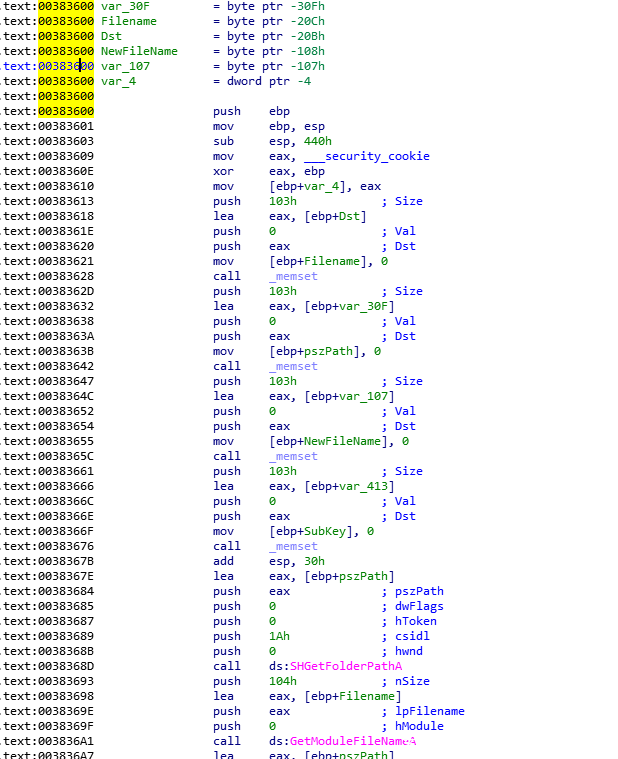
Task: Select the 104h nSize push value
Action: pos(283,681)
